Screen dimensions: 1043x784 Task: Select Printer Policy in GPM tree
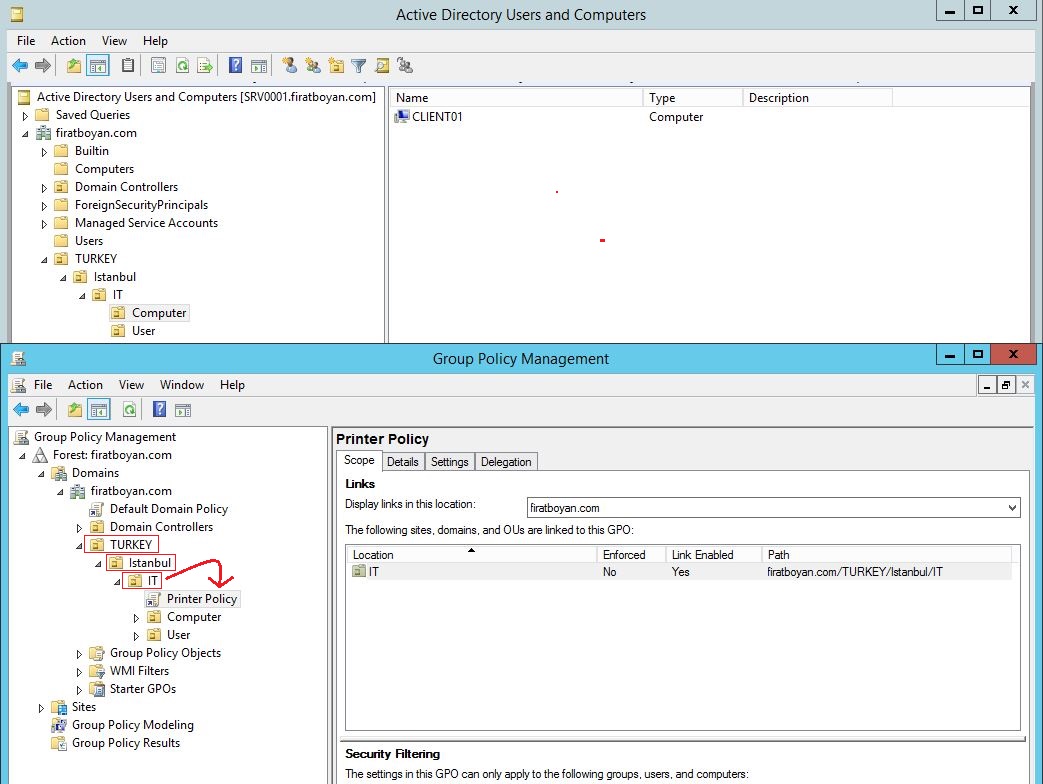point(202,599)
